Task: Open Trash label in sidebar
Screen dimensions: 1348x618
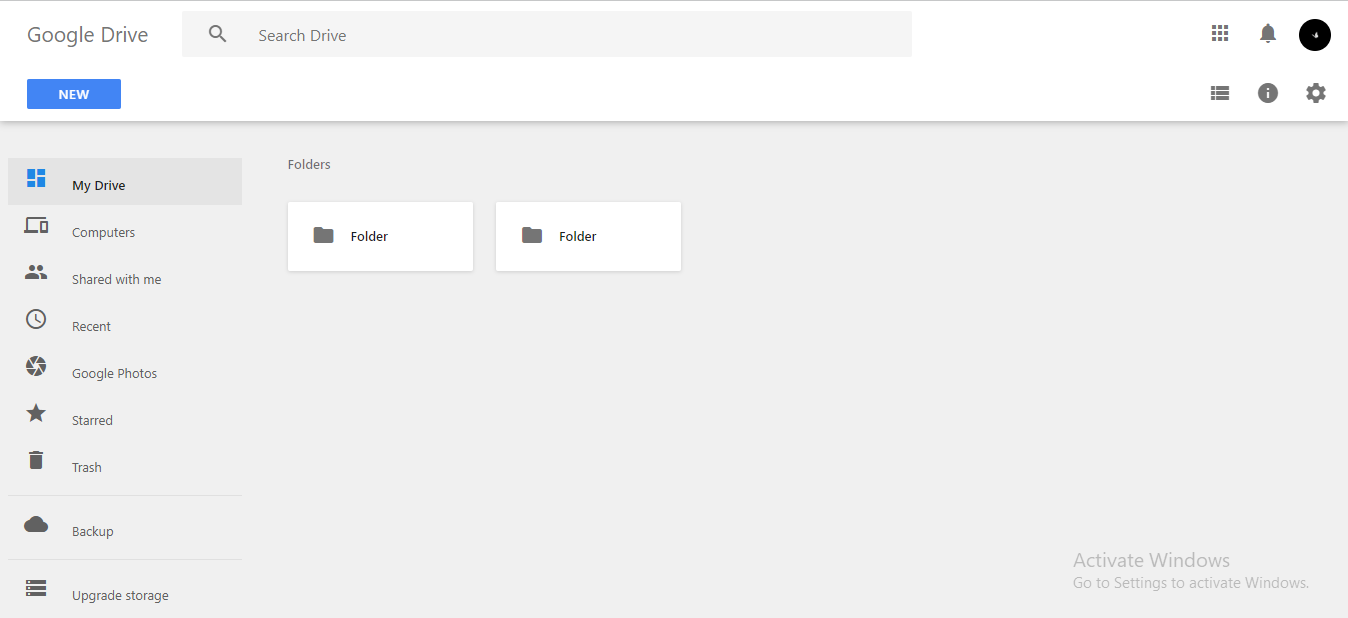Action: click(x=87, y=468)
